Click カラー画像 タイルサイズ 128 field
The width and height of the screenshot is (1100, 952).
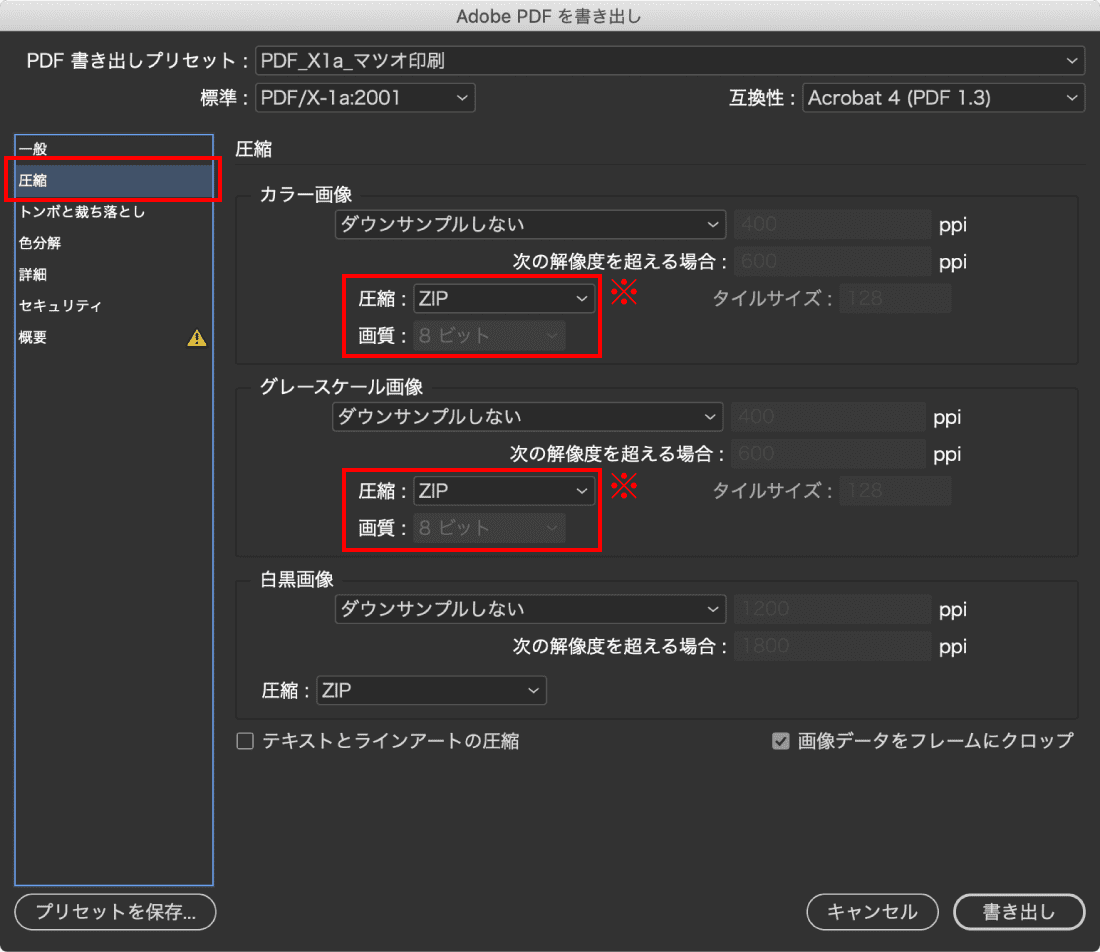click(895, 299)
